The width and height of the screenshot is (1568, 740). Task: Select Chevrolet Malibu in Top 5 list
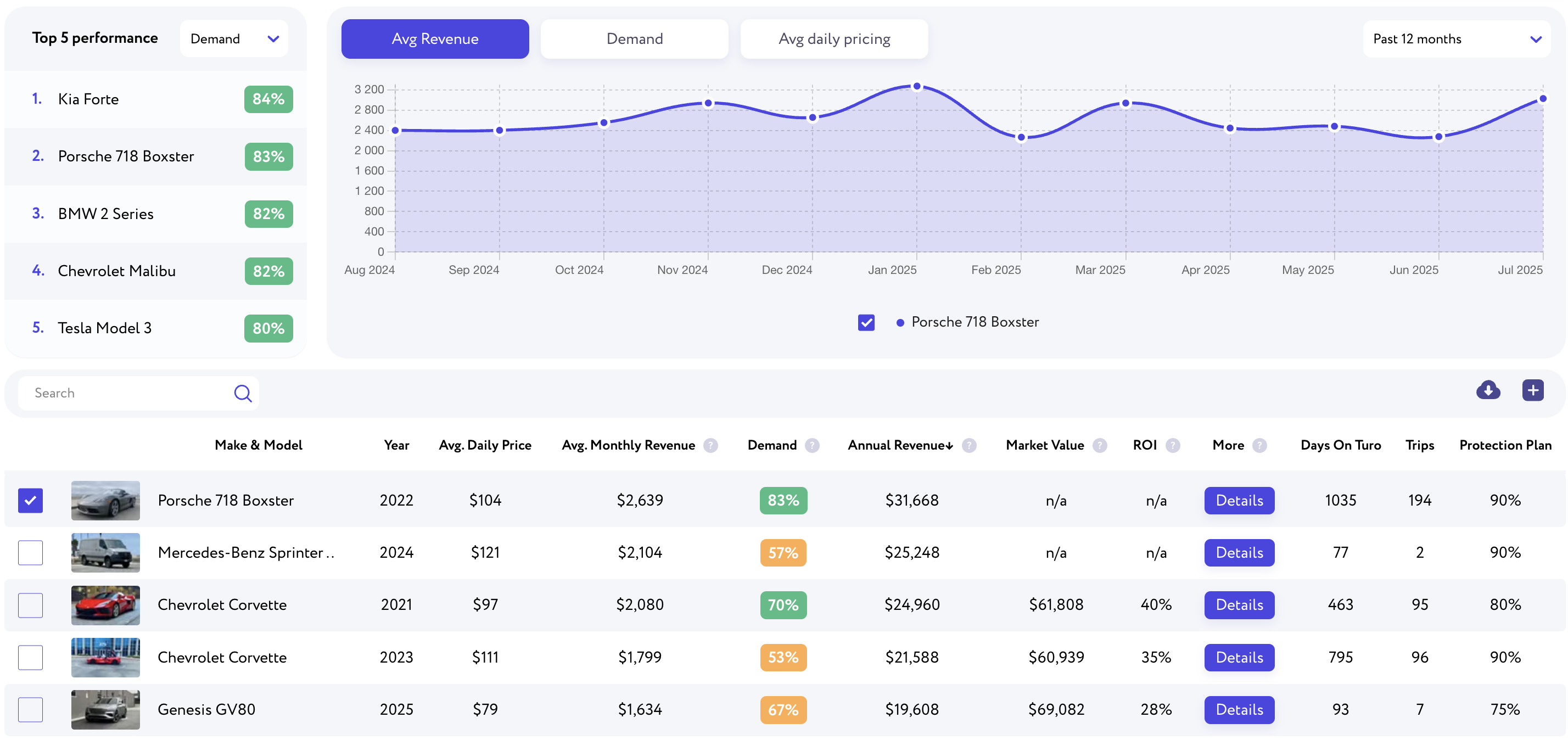coord(155,271)
